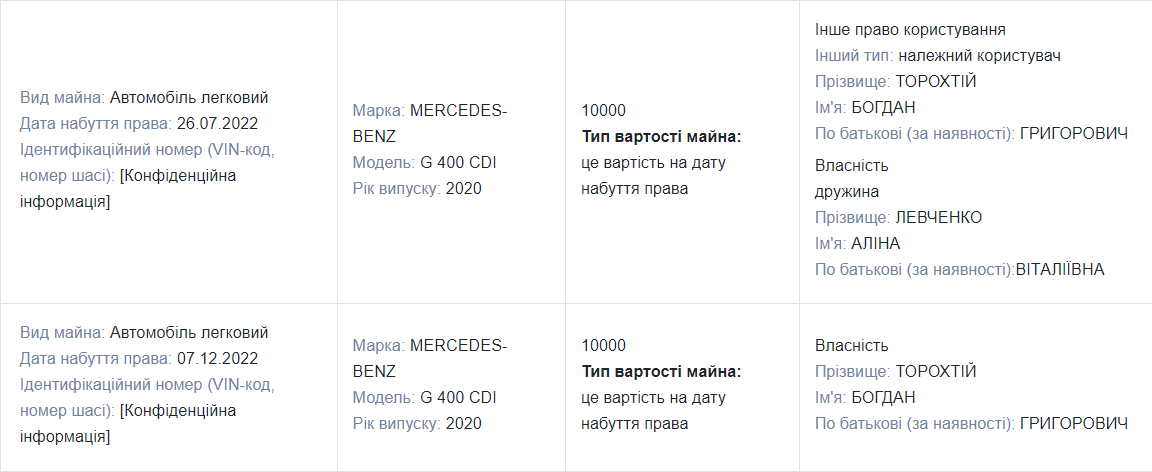Image resolution: width=1152 pixels, height=472 pixels.
Task: Select 'Автомобіль легковий' in second row
Action: point(189,333)
